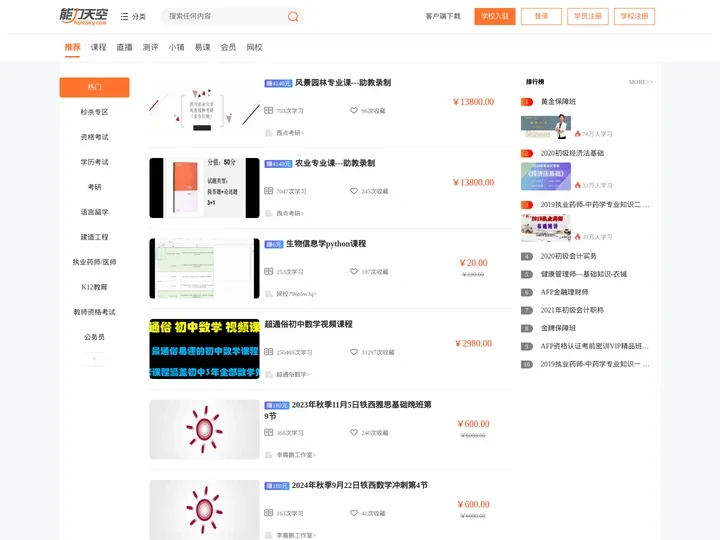
Task: Select the 考研 sidebar category
Action: click(95, 187)
